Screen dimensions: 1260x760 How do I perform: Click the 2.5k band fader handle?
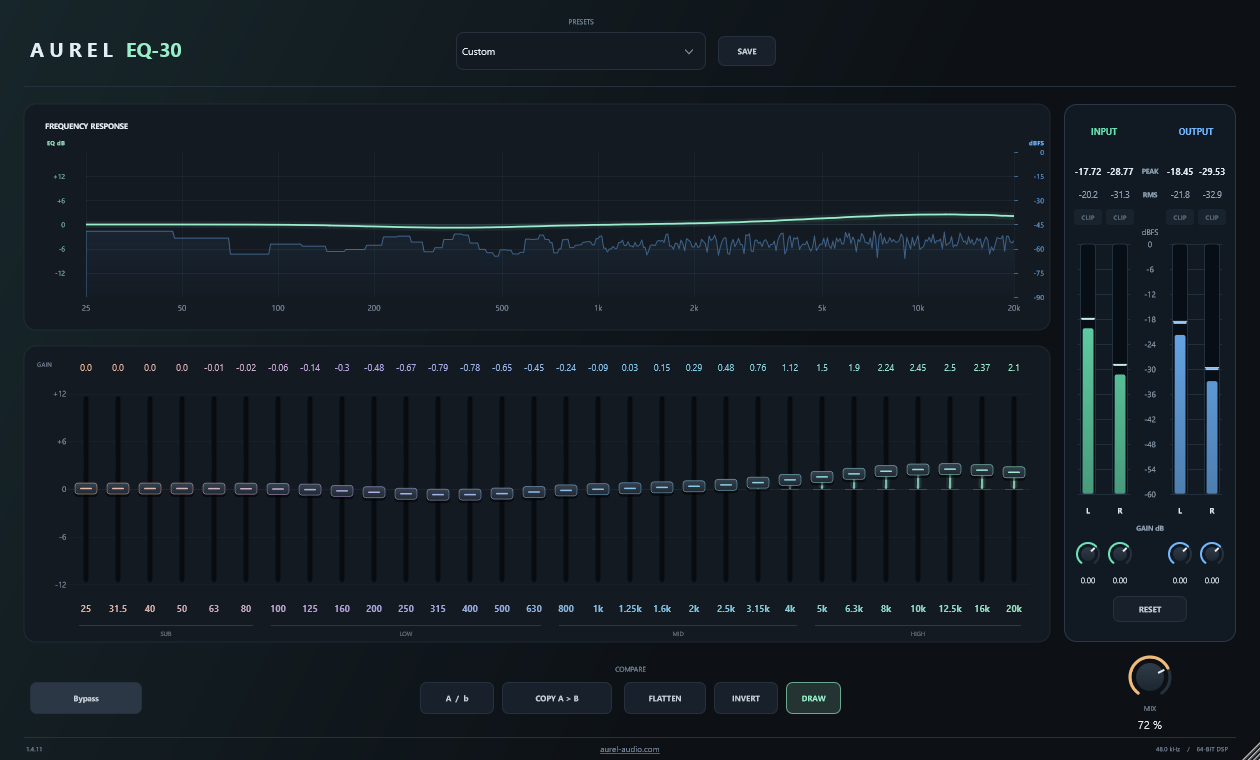point(726,484)
